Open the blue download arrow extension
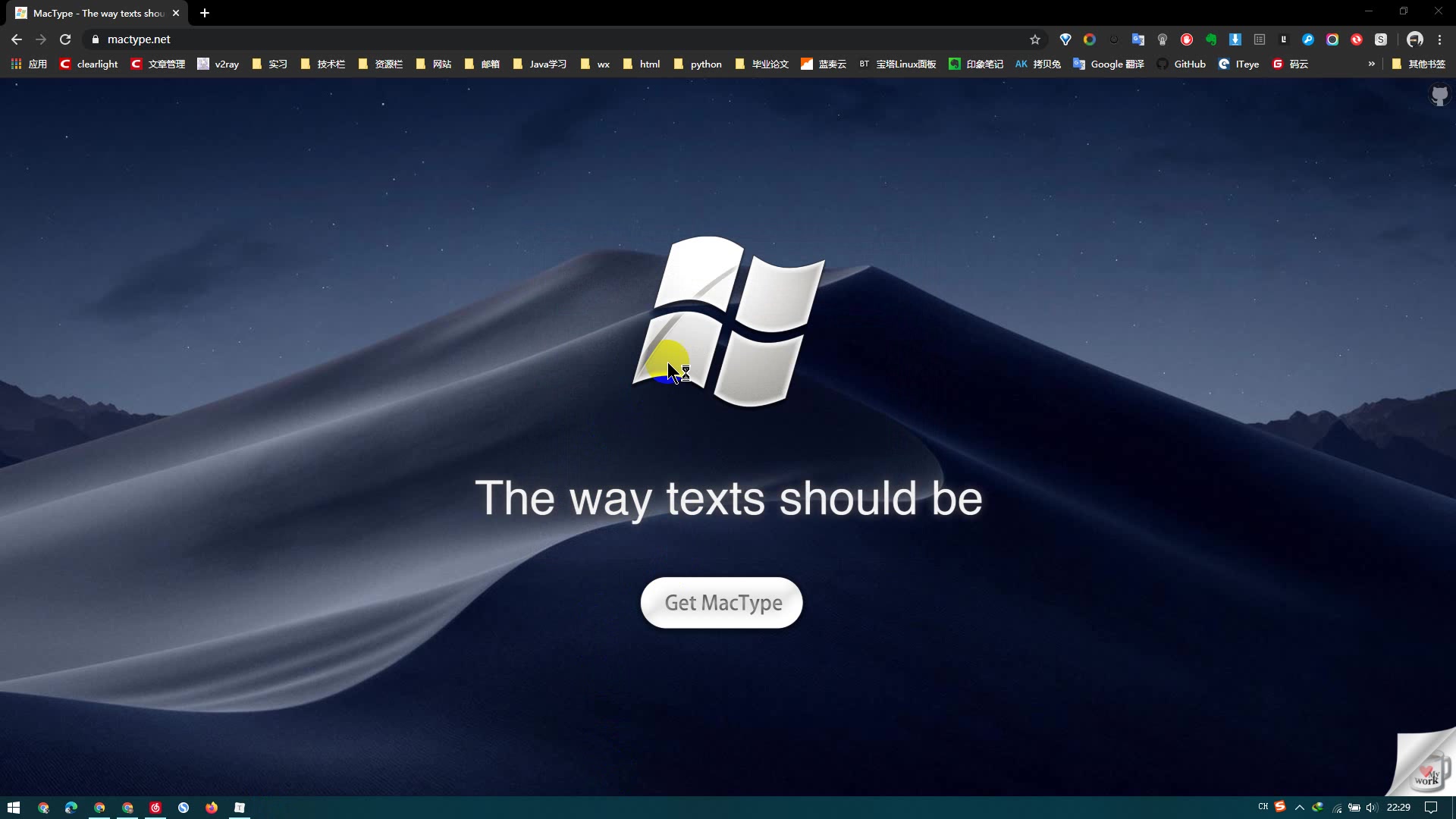Screen dimensions: 1456x819 [x=1235, y=39]
